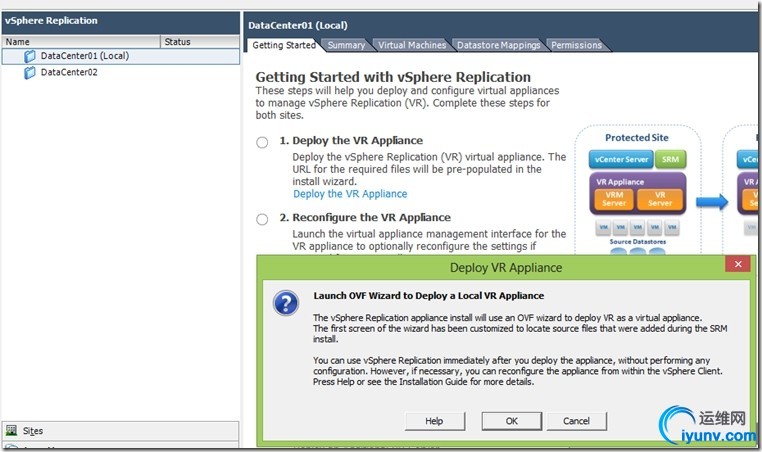Select radio for Deploy the VR Appliance step
762x452 pixels.
coord(262,142)
